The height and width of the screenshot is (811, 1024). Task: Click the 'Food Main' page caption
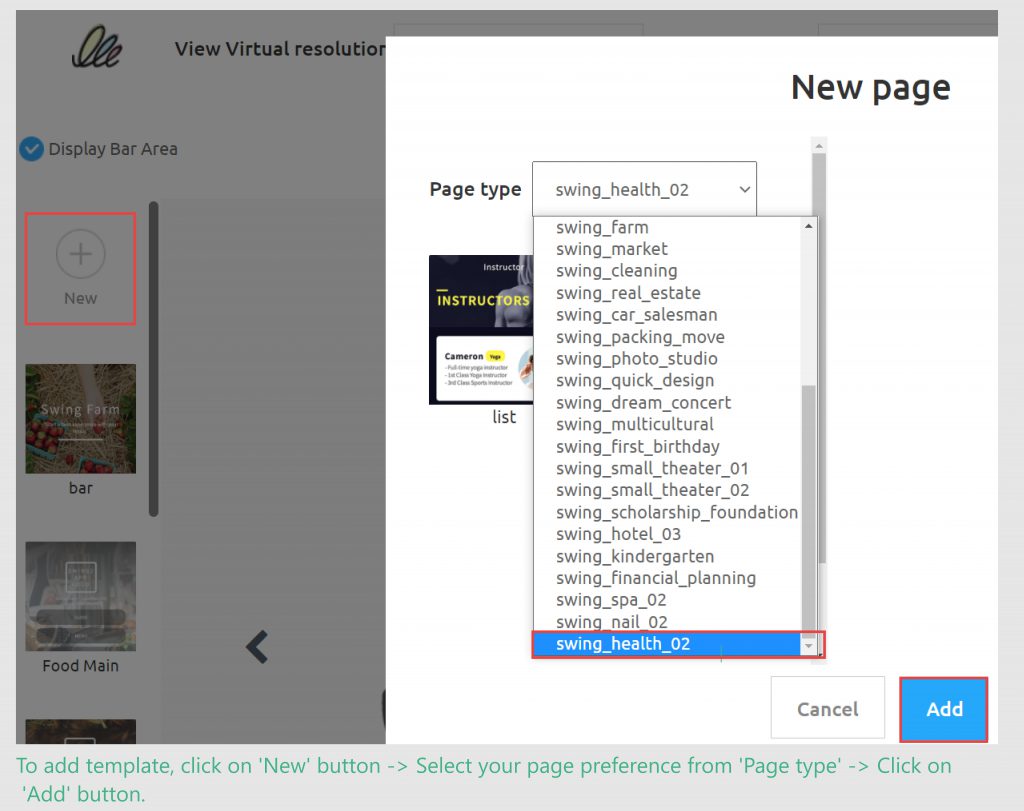[x=80, y=665]
